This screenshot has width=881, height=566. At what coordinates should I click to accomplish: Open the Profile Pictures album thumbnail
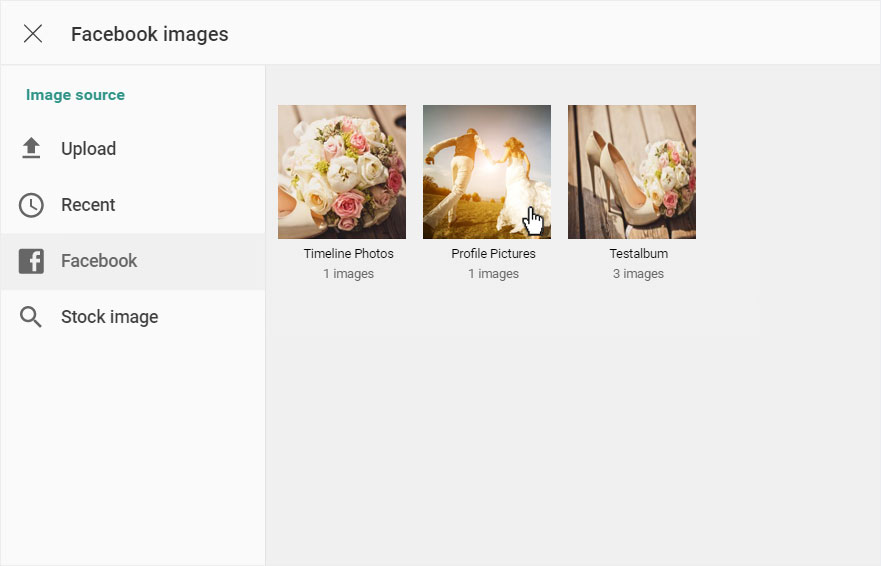click(487, 172)
